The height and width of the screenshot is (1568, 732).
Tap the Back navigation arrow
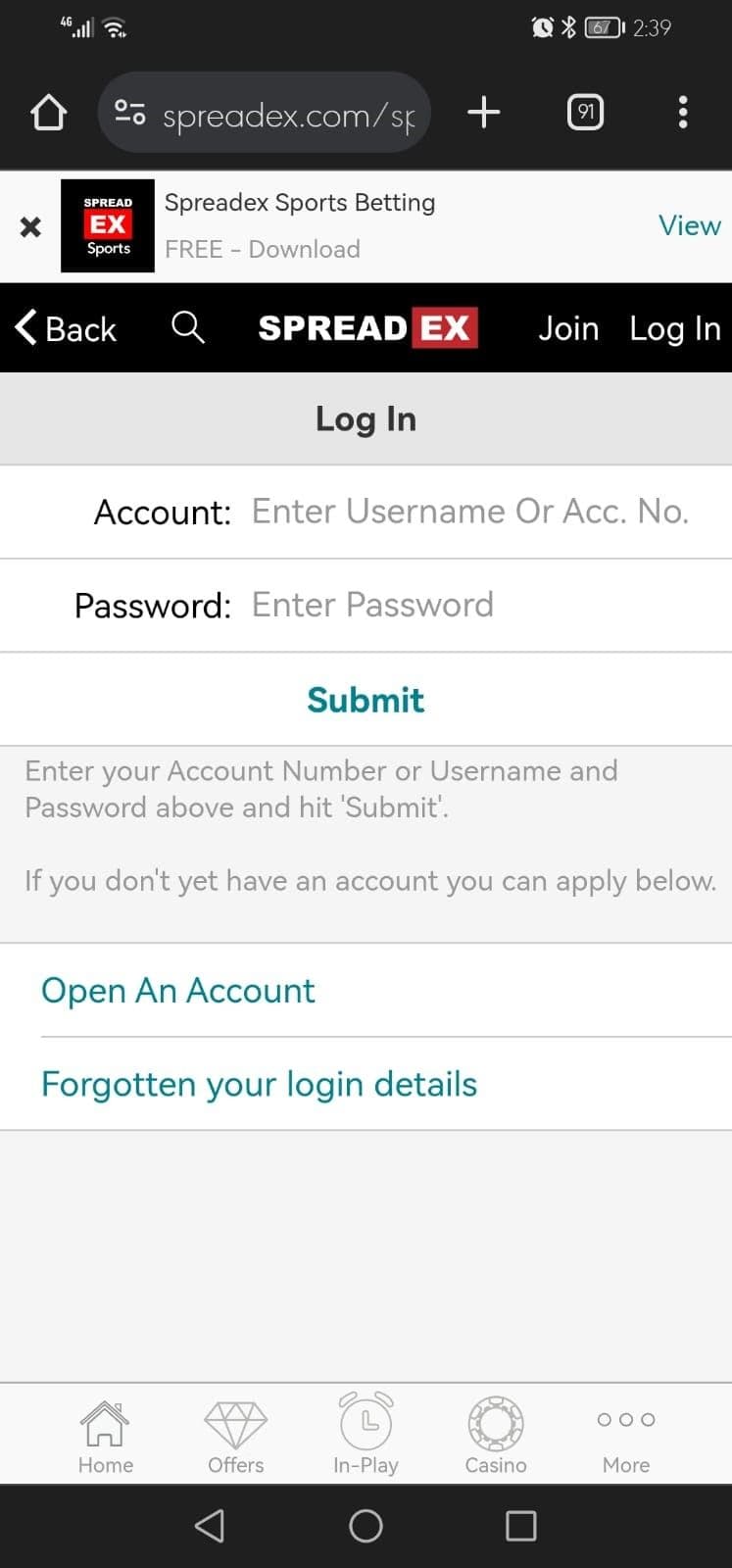[x=65, y=328]
